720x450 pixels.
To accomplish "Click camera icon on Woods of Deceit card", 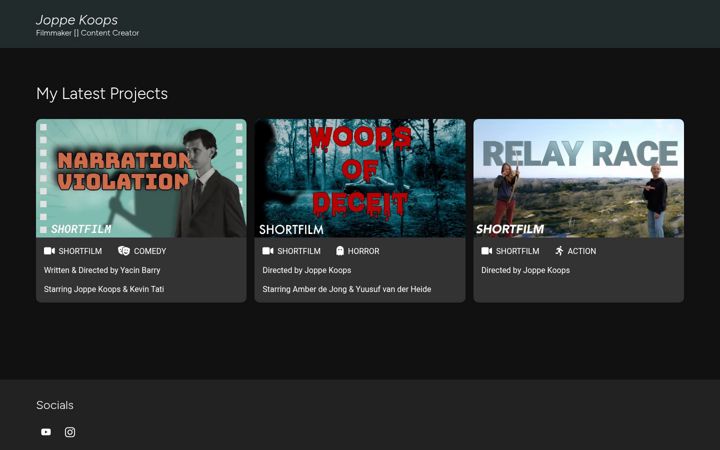I will click(268, 251).
